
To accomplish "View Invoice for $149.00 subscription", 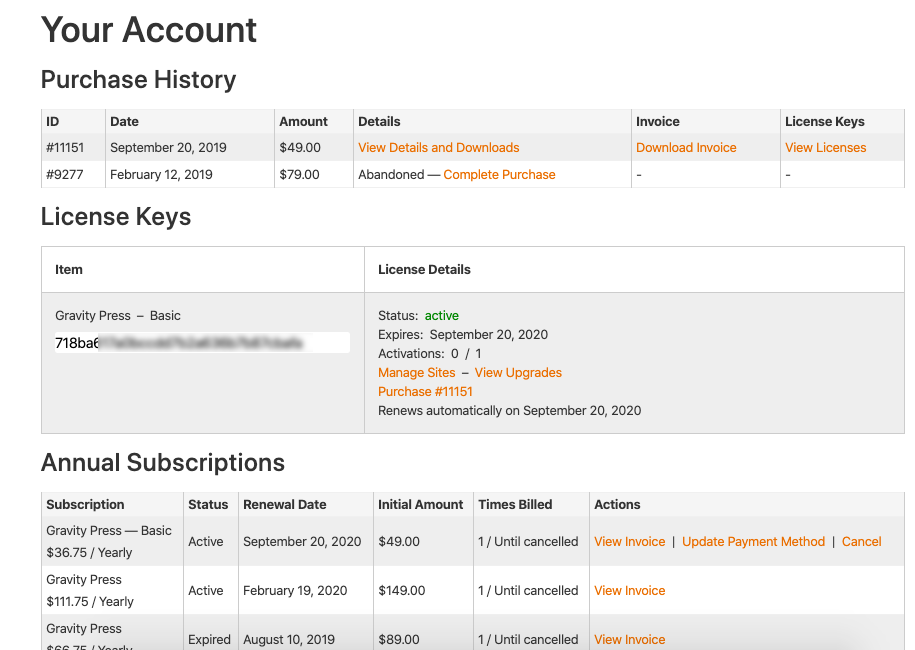I will pyautogui.click(x=629, y=590).
